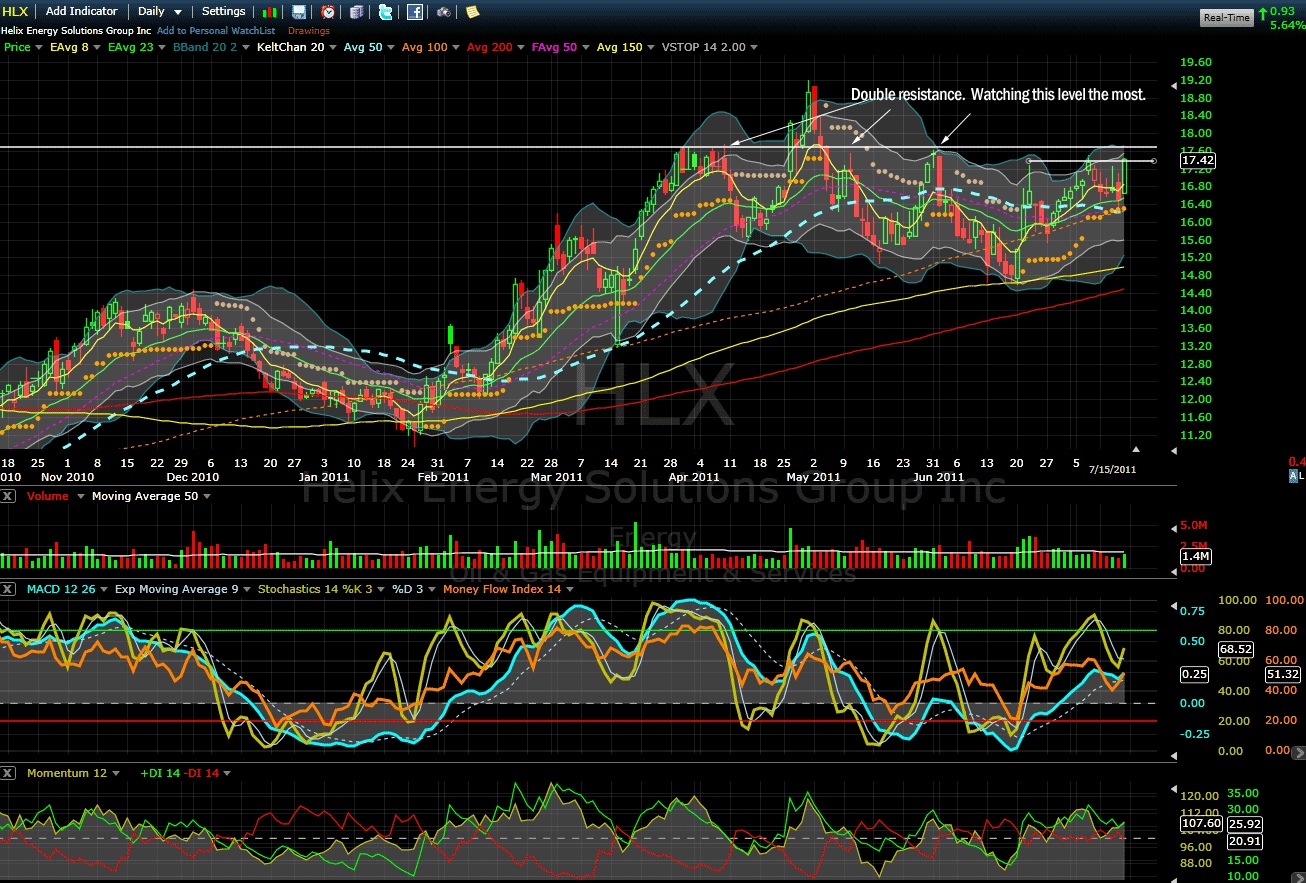Close the Volume panel with its X
The width and height of the screenshot is (1306, 883).
[x=9, y=495]
